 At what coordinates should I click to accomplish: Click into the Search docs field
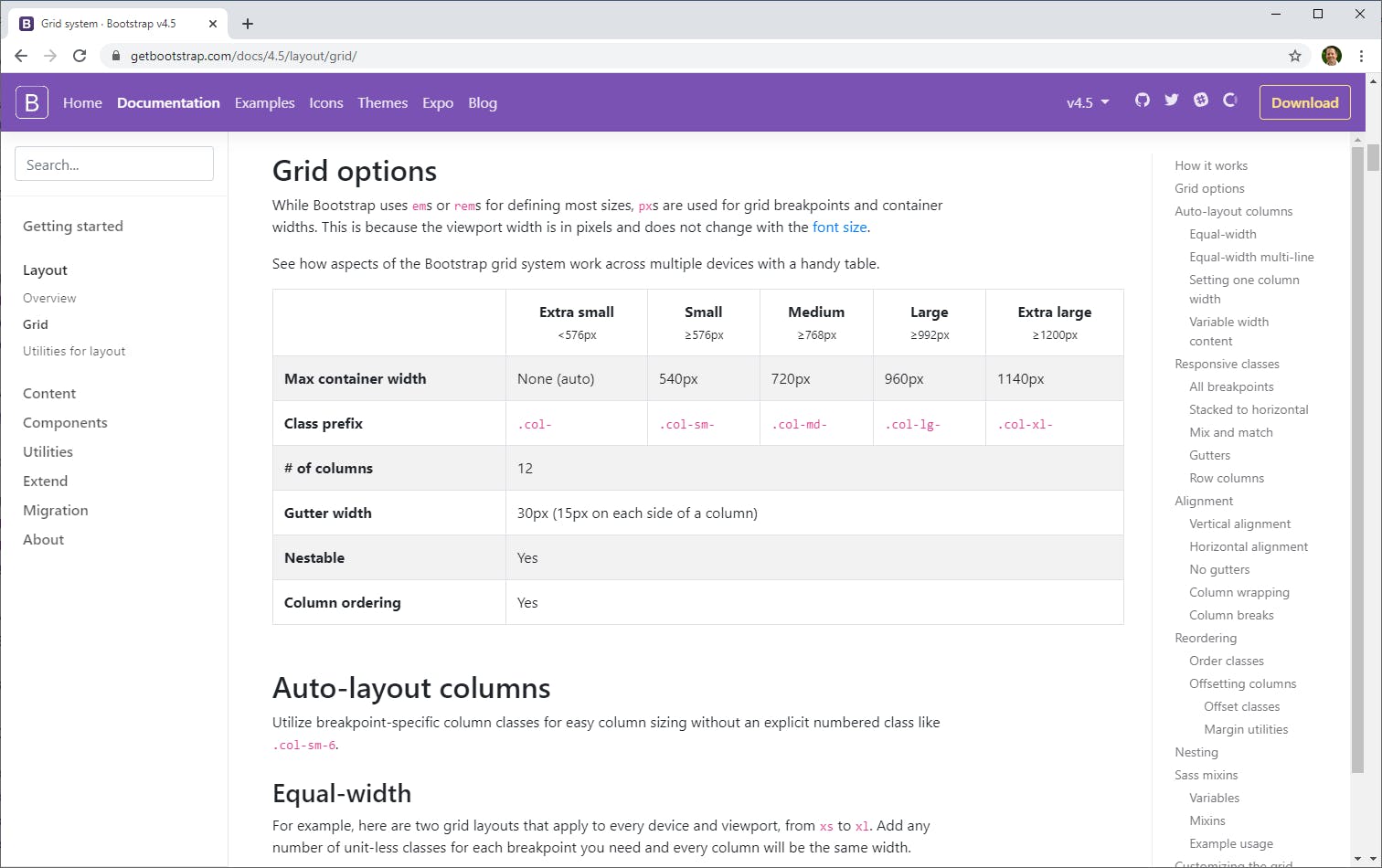coord(114,164)
